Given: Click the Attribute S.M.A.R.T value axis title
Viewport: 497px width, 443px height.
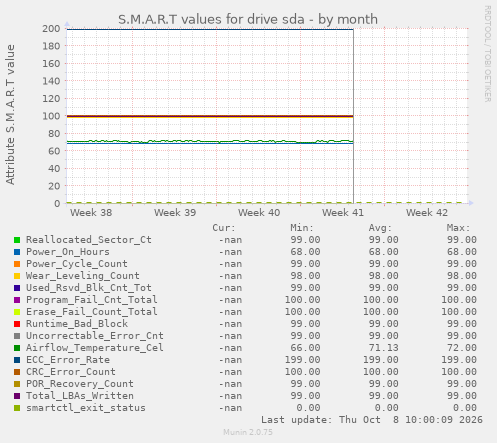Looking at the screenshot, I should [10, 115].
